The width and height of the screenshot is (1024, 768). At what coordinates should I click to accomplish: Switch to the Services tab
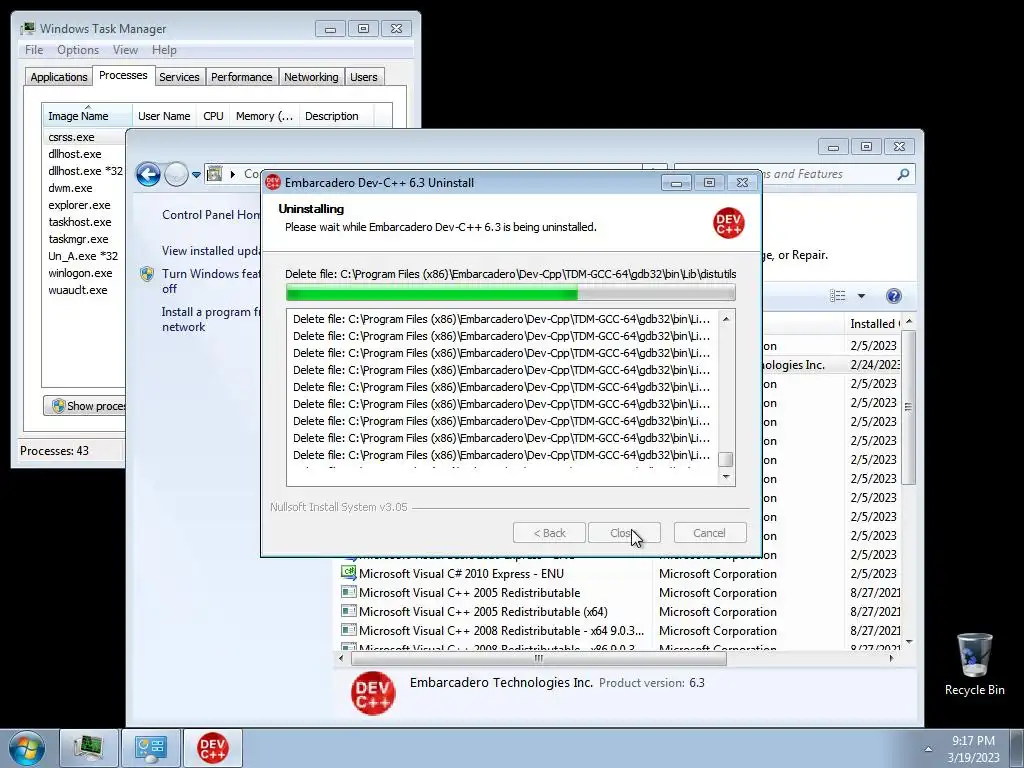[x=179, y=77]
